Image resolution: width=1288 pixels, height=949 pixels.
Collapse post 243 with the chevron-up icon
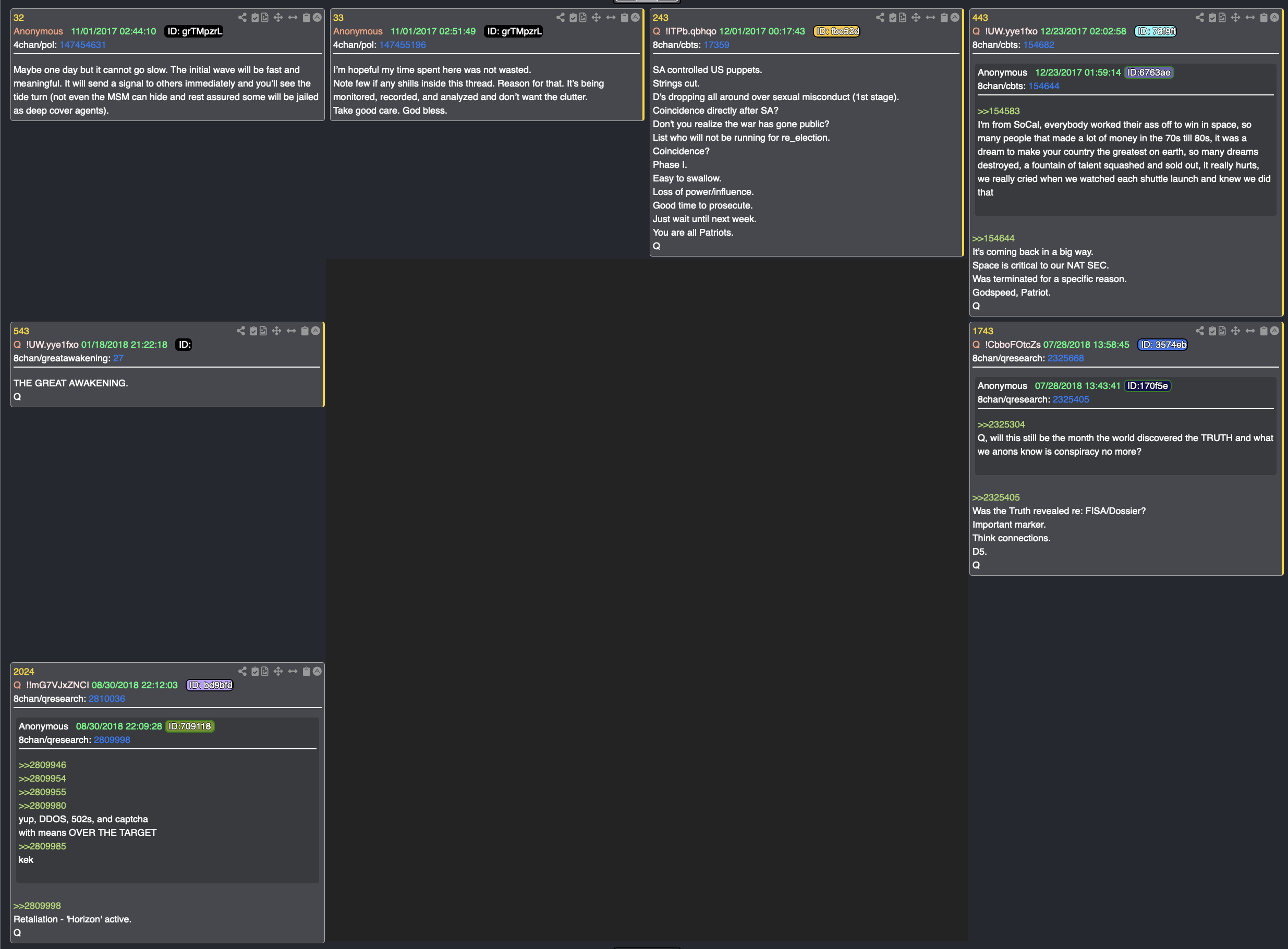tap(954, 17)
